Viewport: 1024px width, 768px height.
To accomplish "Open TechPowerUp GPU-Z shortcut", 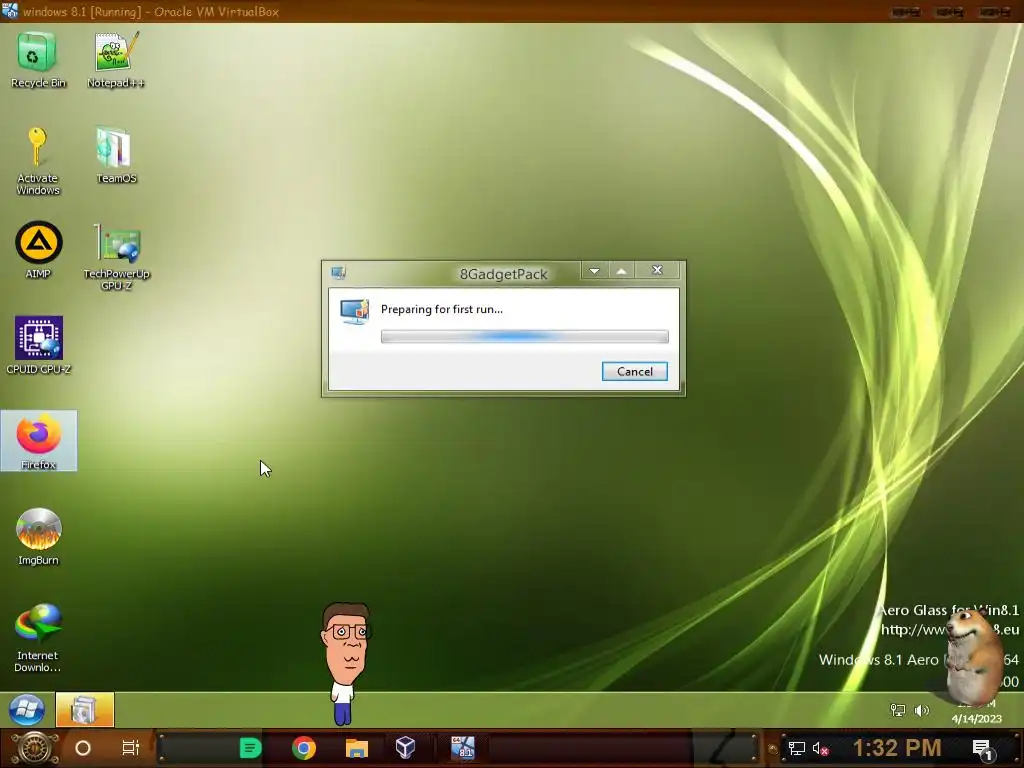I will 116,256.
